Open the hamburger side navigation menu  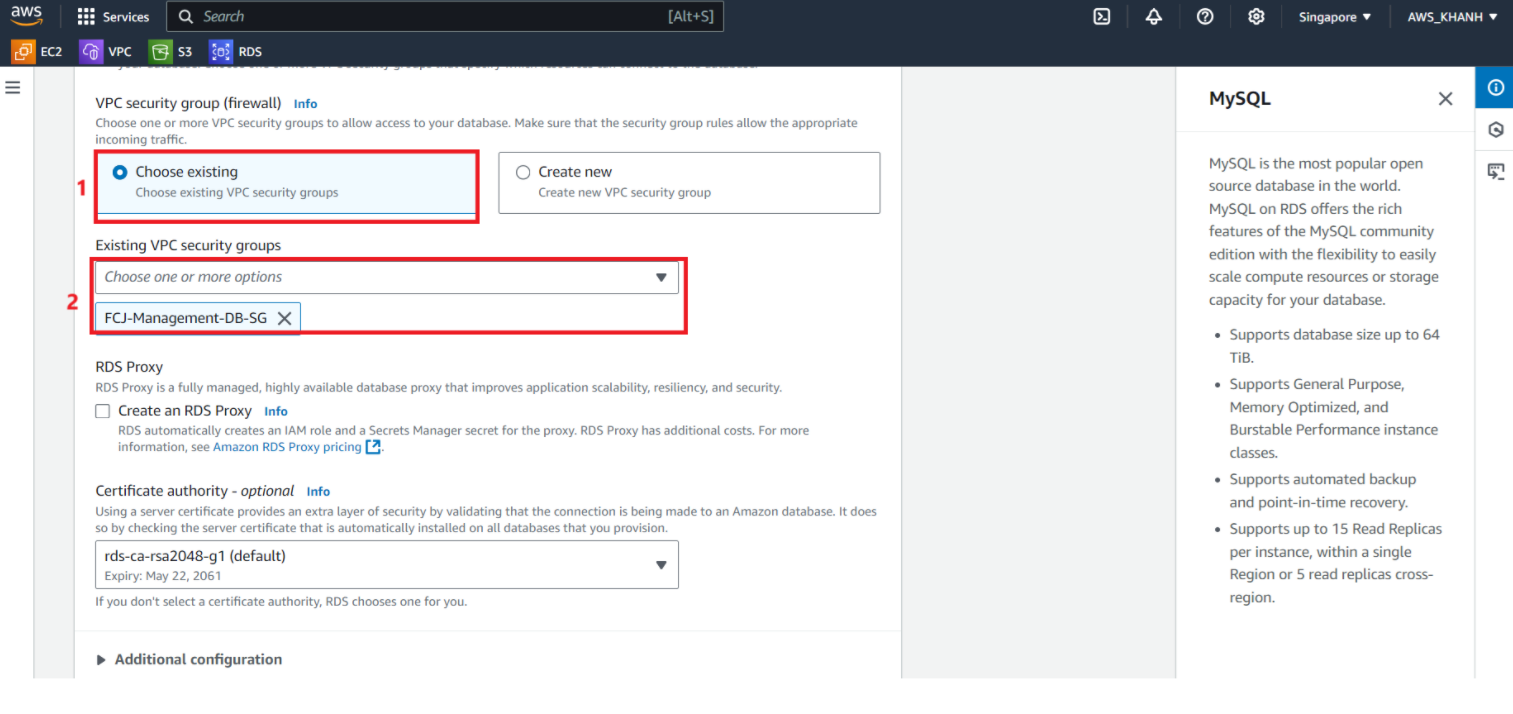pyautogui.click(x=13, y=88)
